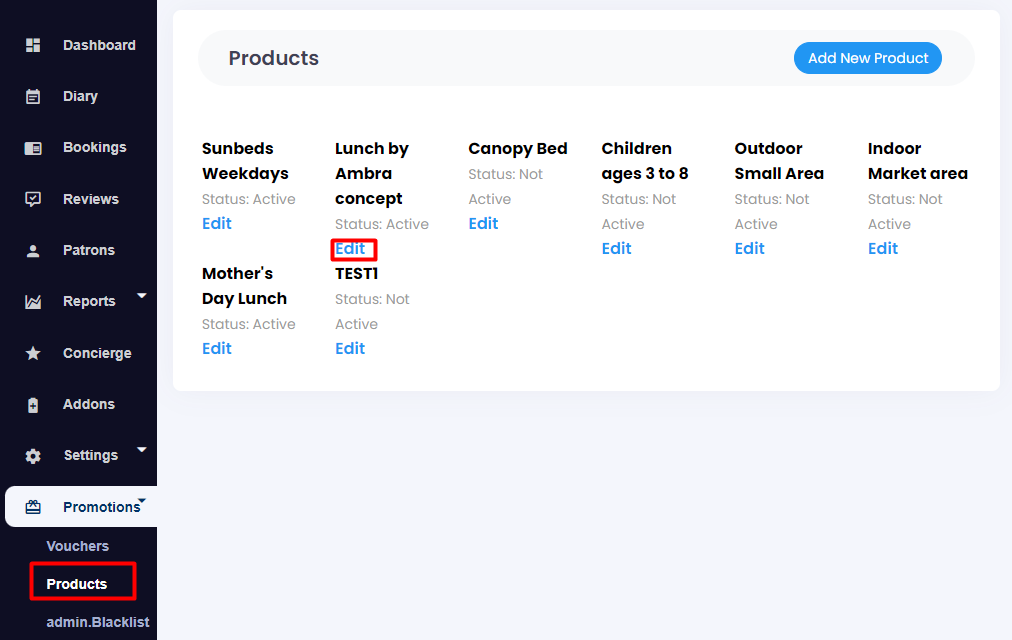Image resolution: width=1012 pixels, height=640 pixels.
Task: Click the Reviews checkmark bubble icon
Action: coord(33,199)
